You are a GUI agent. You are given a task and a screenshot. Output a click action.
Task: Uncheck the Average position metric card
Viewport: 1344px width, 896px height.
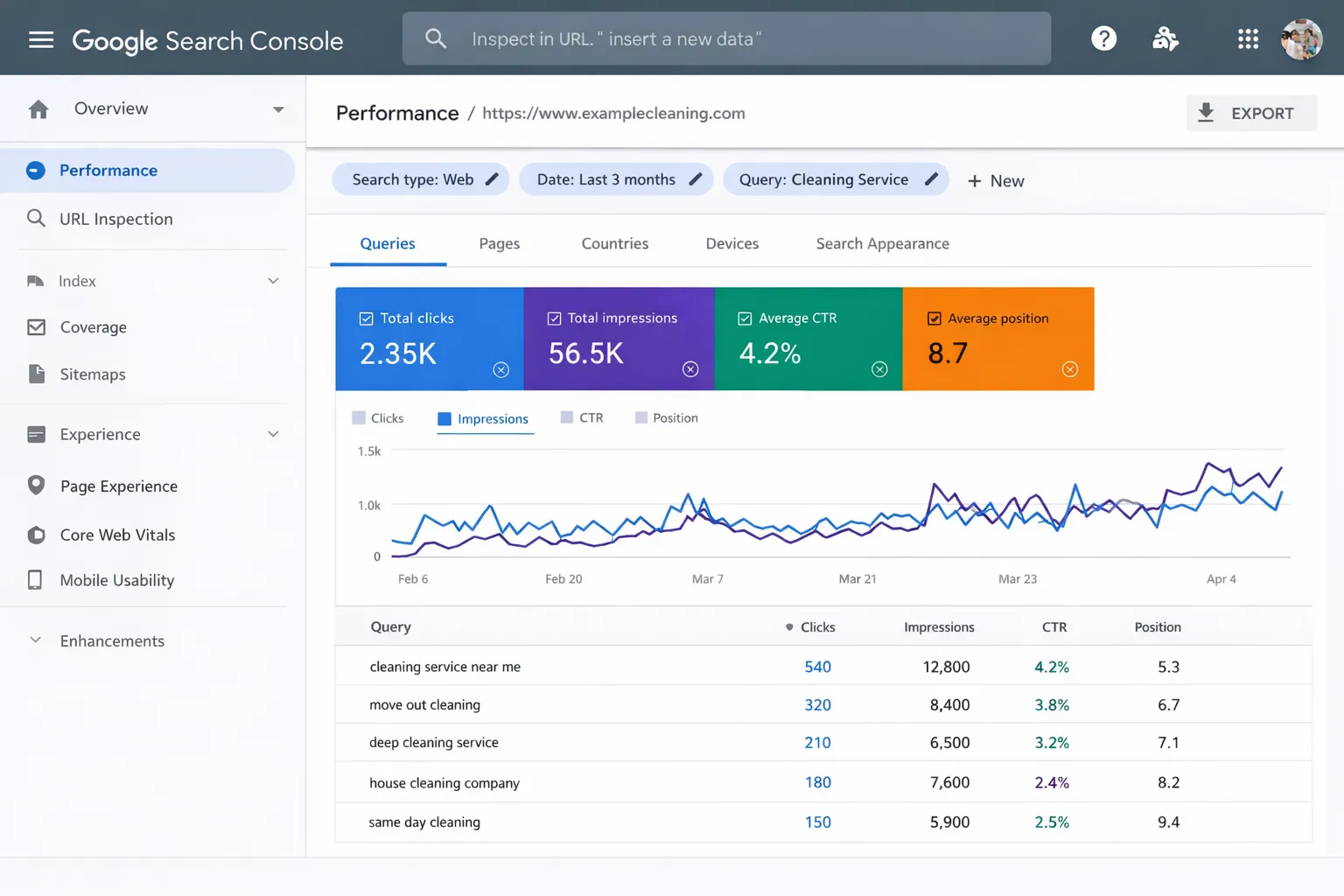(x=934, y=318)
